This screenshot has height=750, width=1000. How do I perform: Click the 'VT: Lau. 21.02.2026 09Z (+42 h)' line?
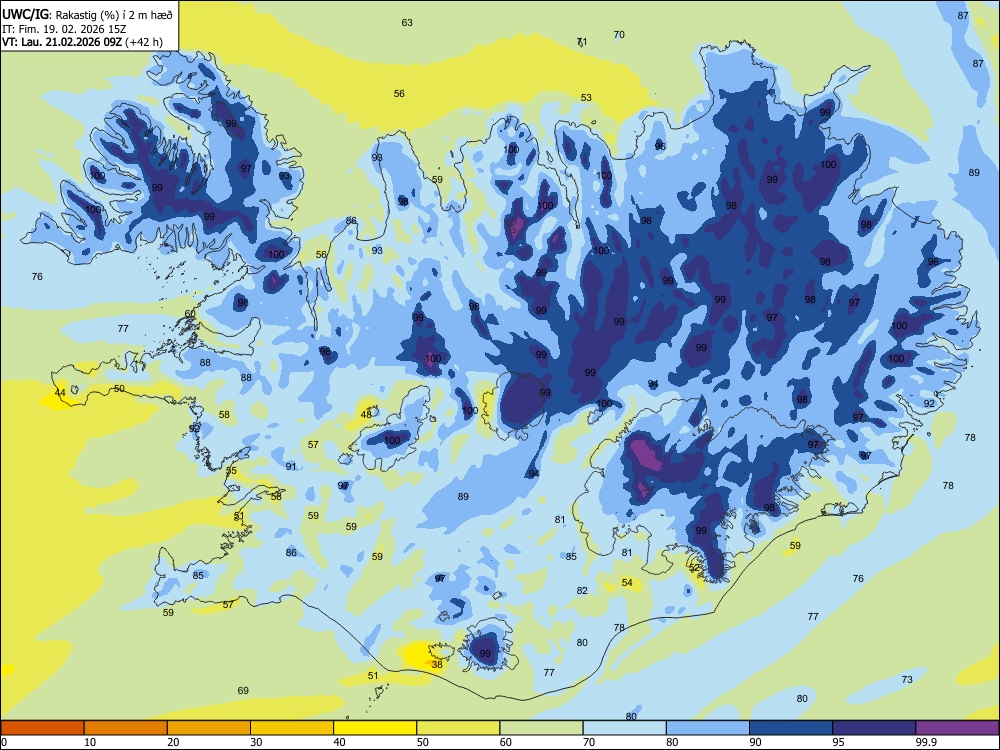[x=82, y=42]
